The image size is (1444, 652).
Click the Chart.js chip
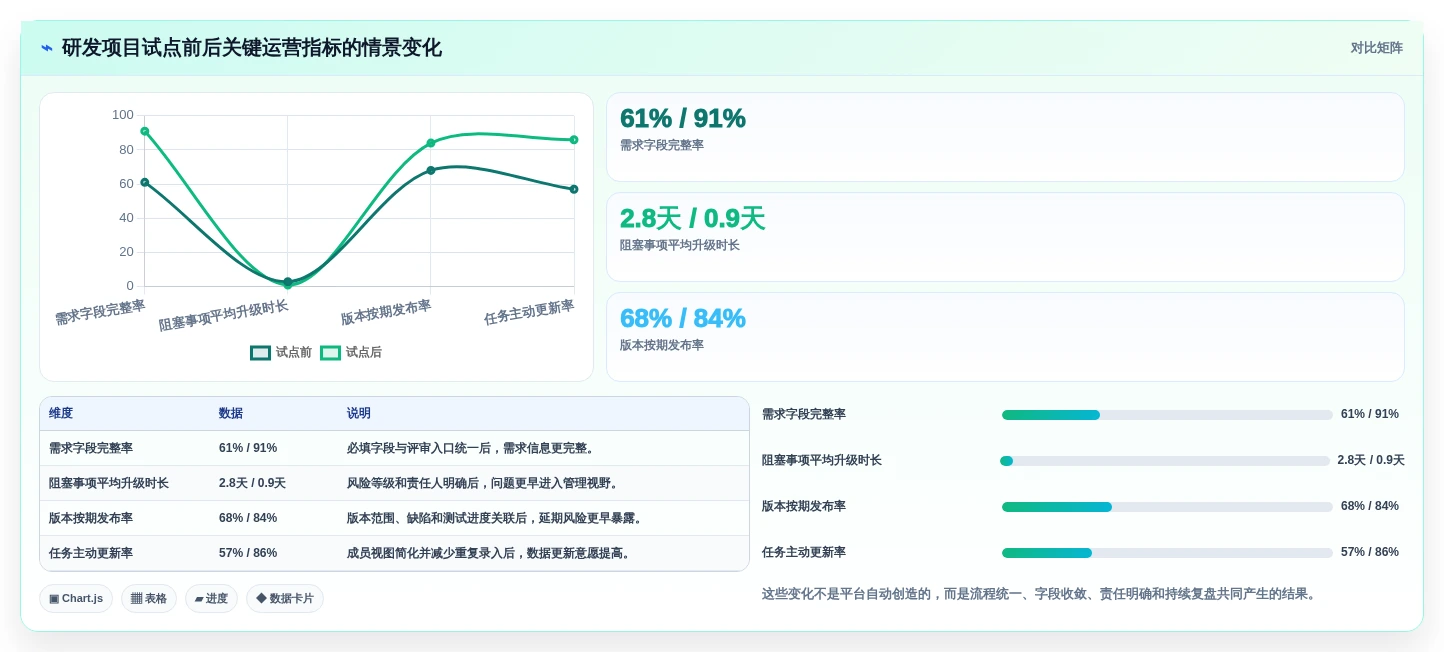coord(76,598)
